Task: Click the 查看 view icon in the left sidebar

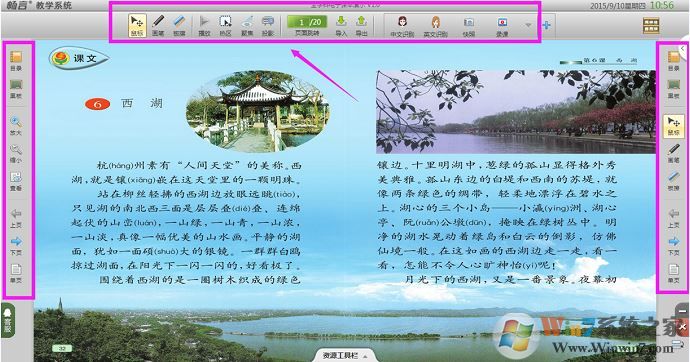Action: click(x=16, y=181)
